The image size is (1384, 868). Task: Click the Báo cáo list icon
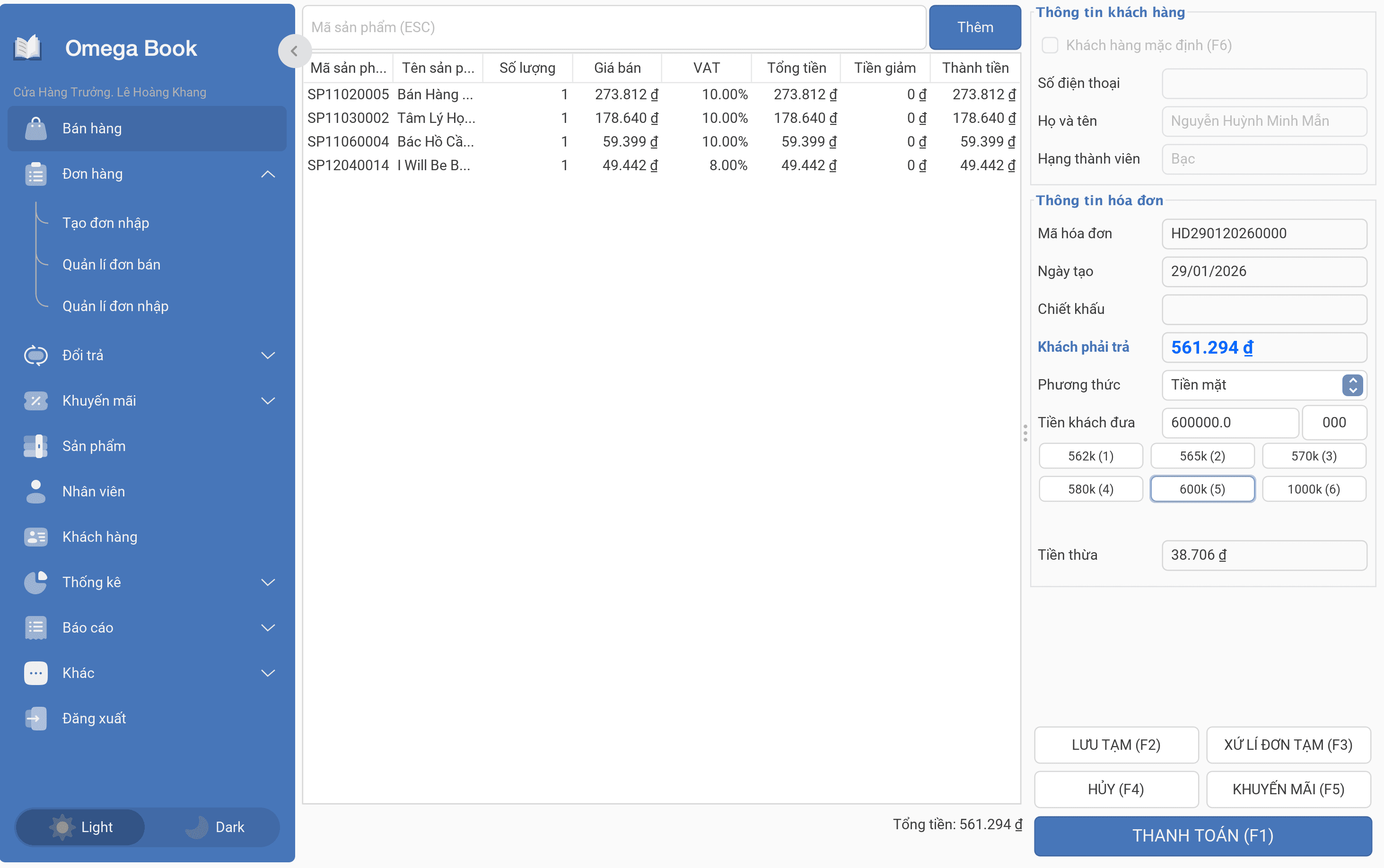tap(35, 627)
